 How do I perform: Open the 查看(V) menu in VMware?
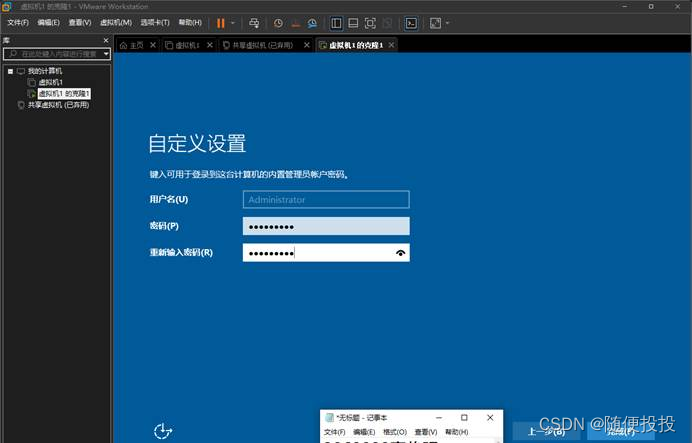[x=79, y=23]
